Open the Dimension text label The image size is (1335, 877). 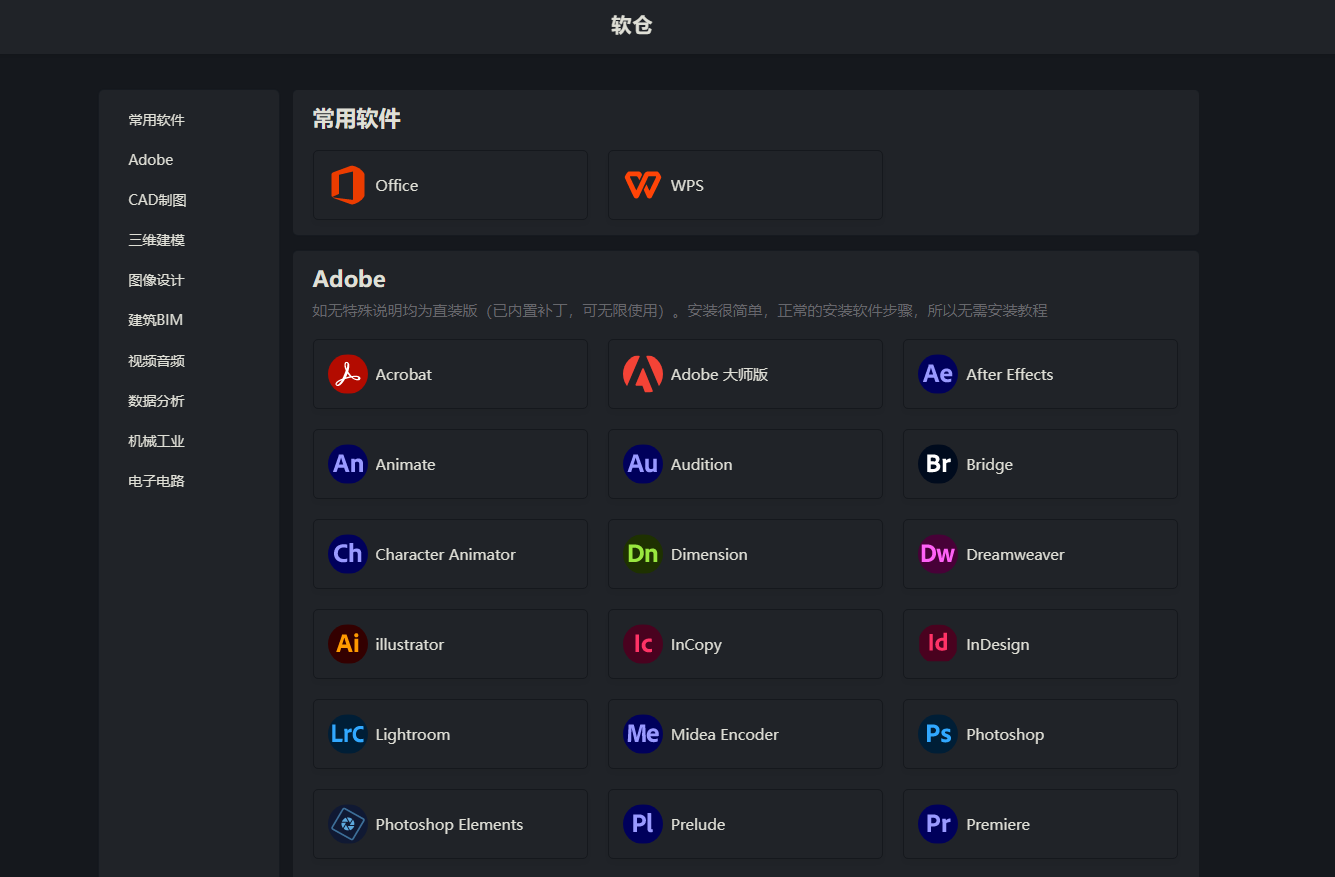(x=709, y=554)
